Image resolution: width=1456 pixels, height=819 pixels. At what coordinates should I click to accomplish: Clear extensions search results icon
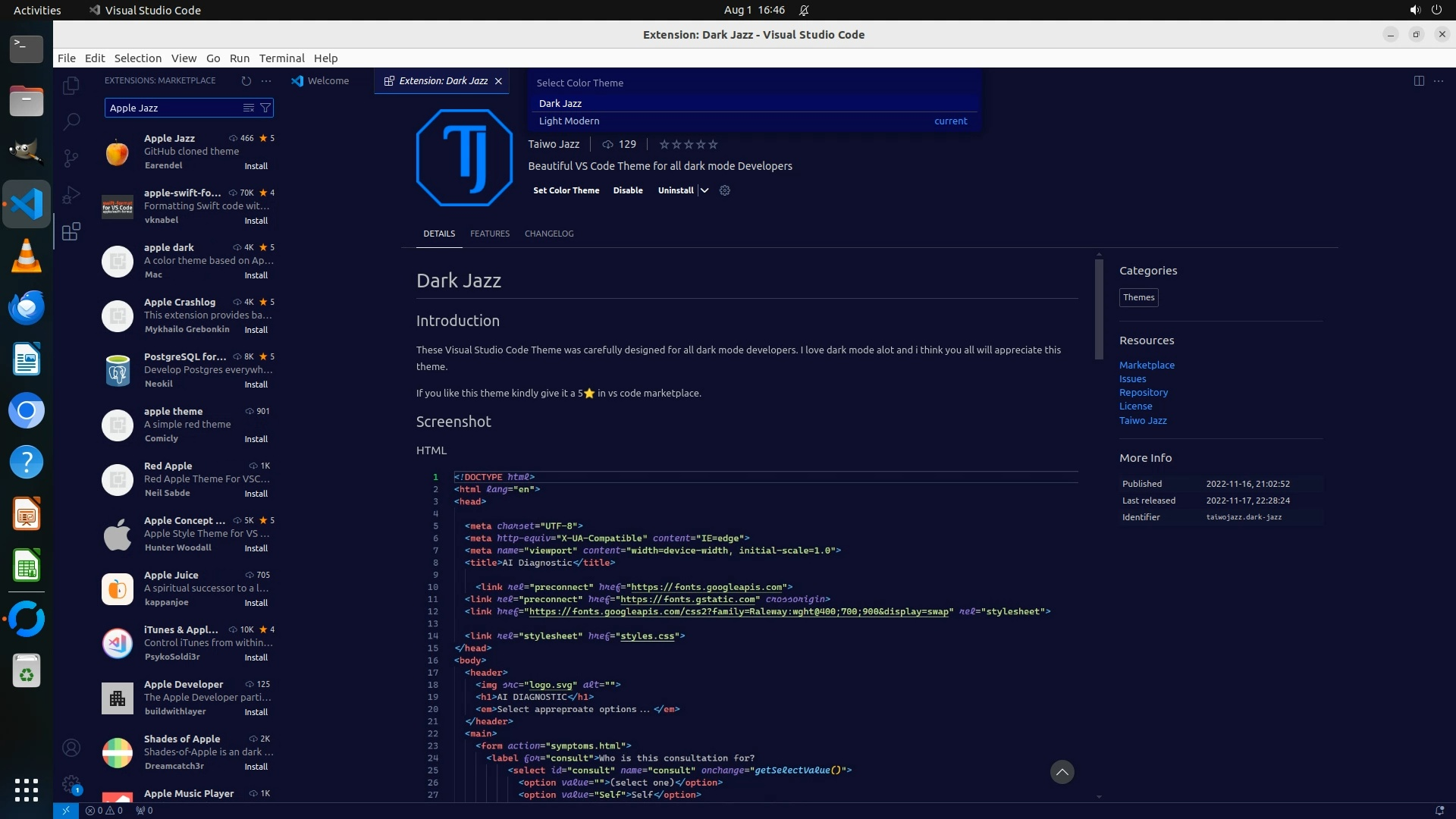(248, 108)
